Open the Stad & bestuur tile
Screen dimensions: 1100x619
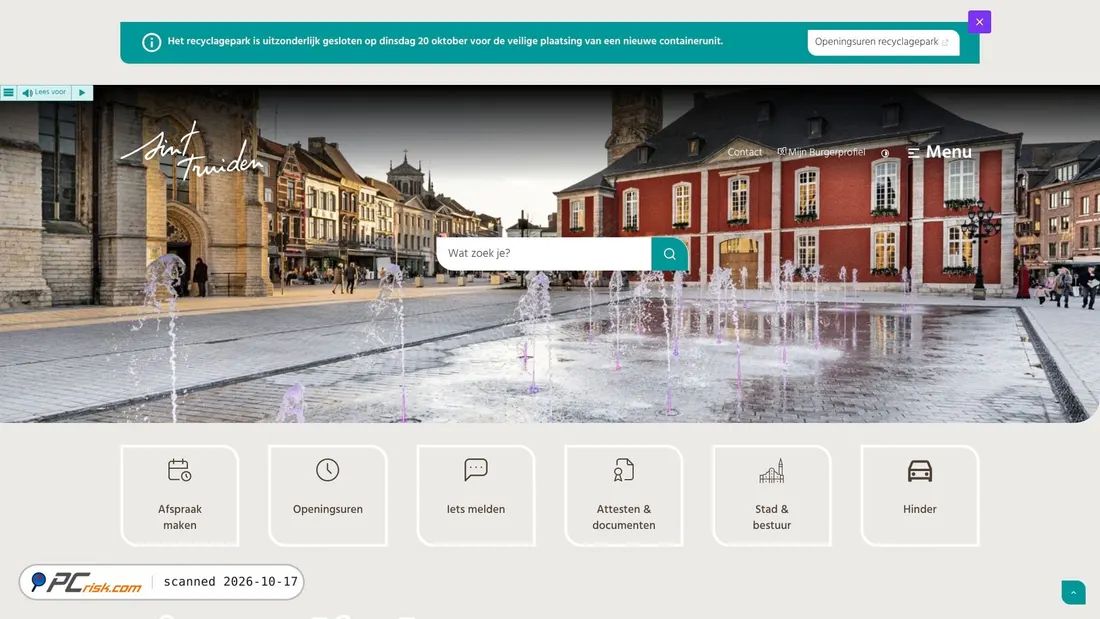772,495
